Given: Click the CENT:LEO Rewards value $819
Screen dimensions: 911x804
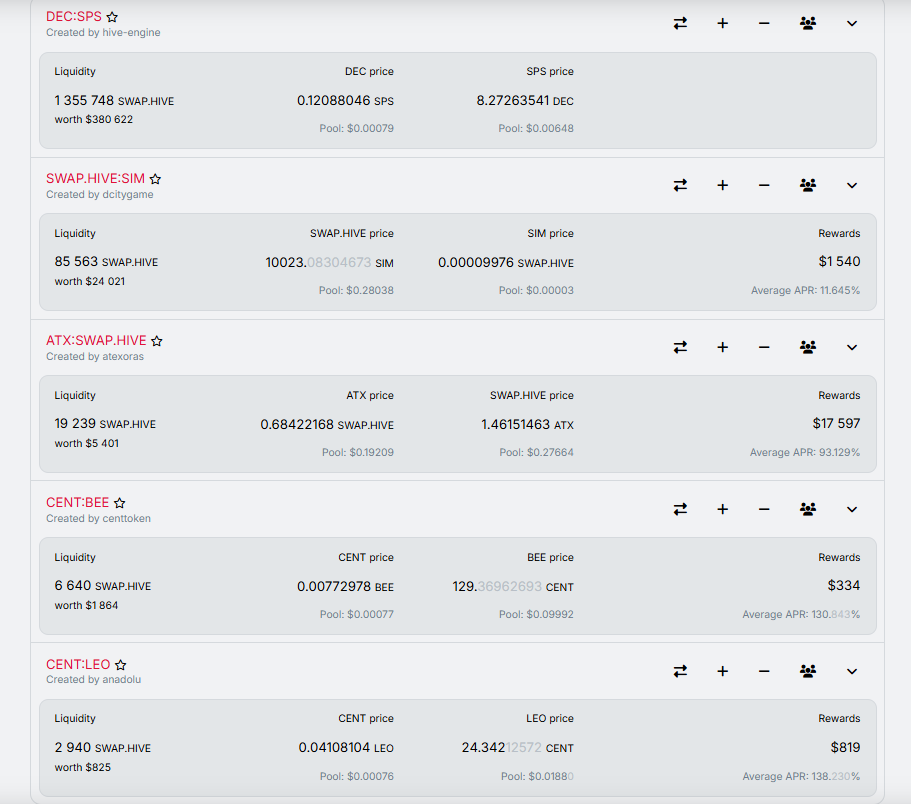Looking at the screenshot, I should coord(845,747).
